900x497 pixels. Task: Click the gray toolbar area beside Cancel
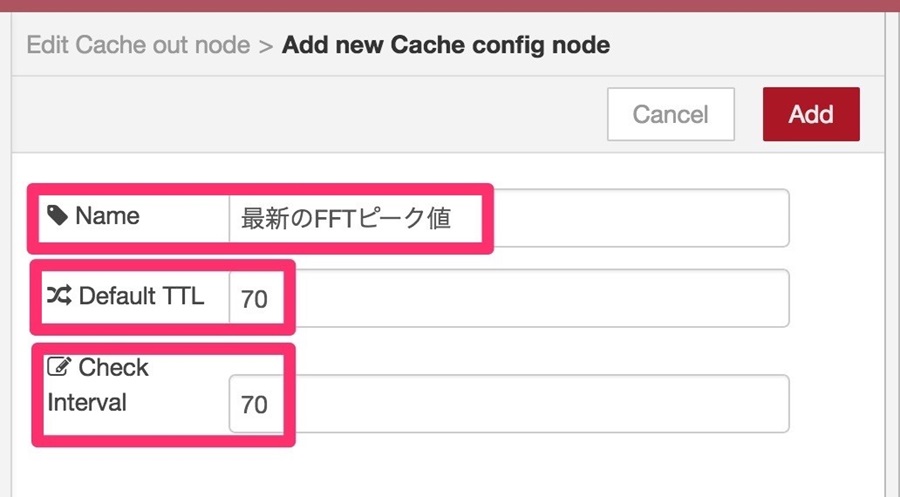coord(310,114)
